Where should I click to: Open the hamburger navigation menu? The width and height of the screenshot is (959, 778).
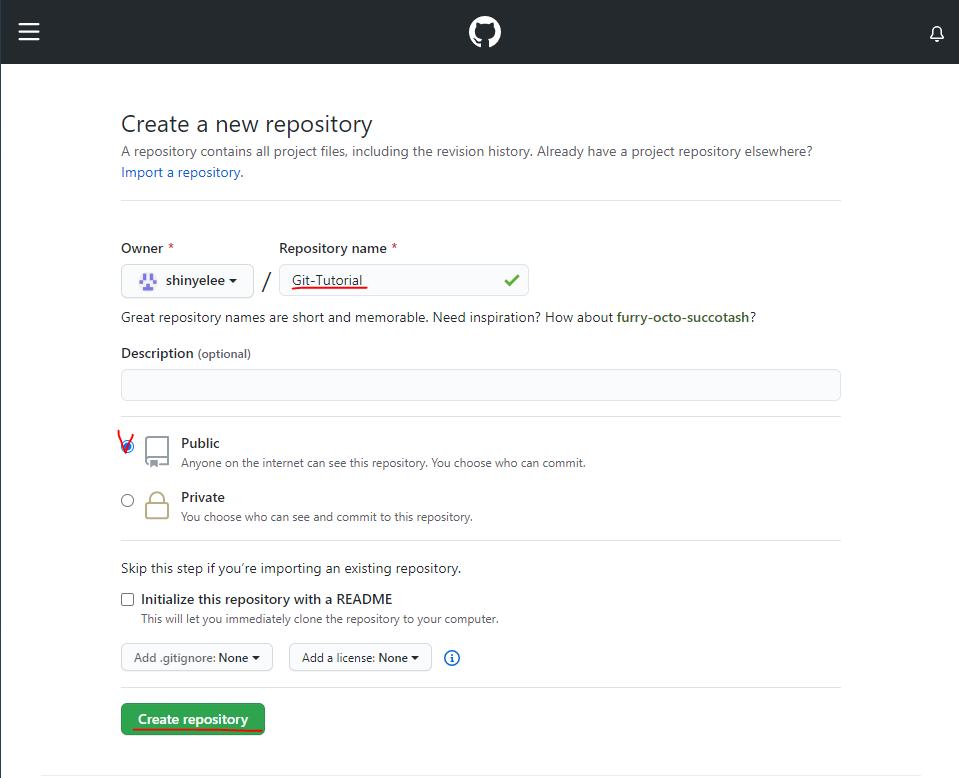29,32
